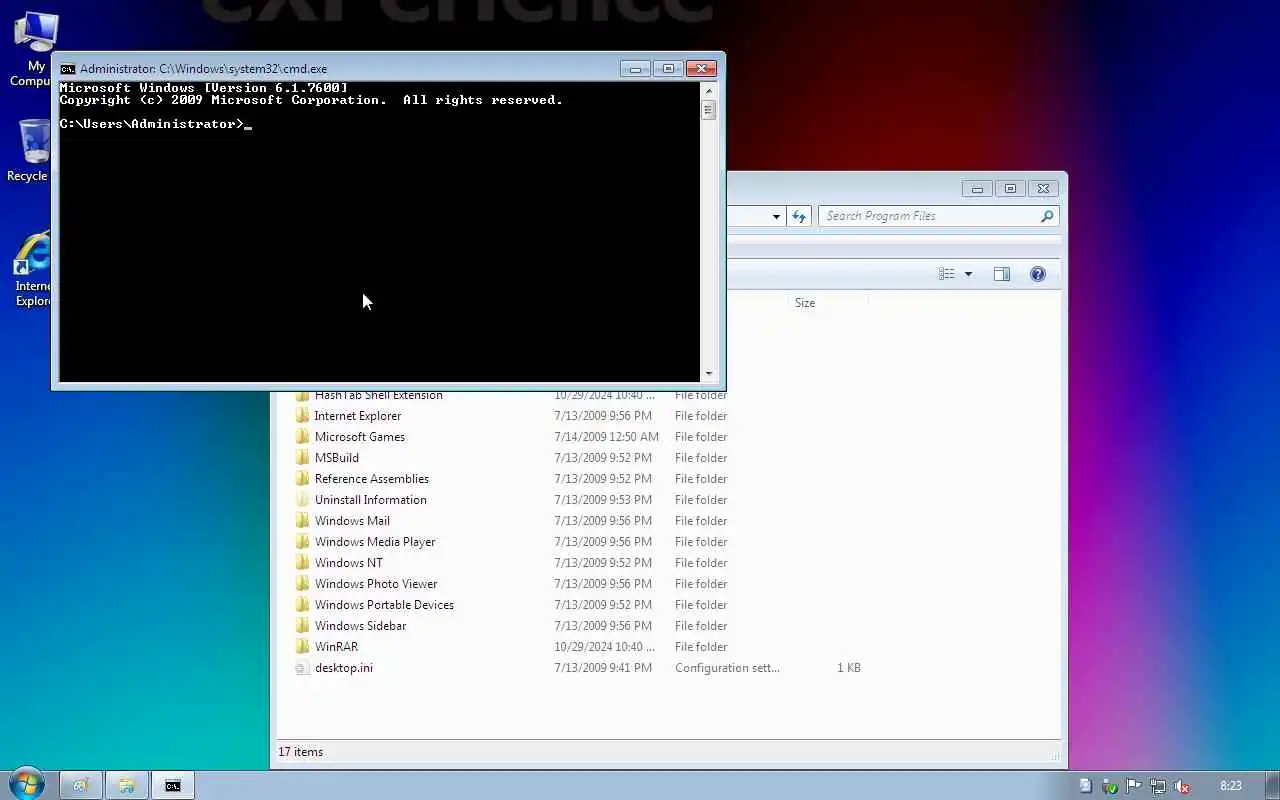Click the green check tray icon

tap(1109, 786)
